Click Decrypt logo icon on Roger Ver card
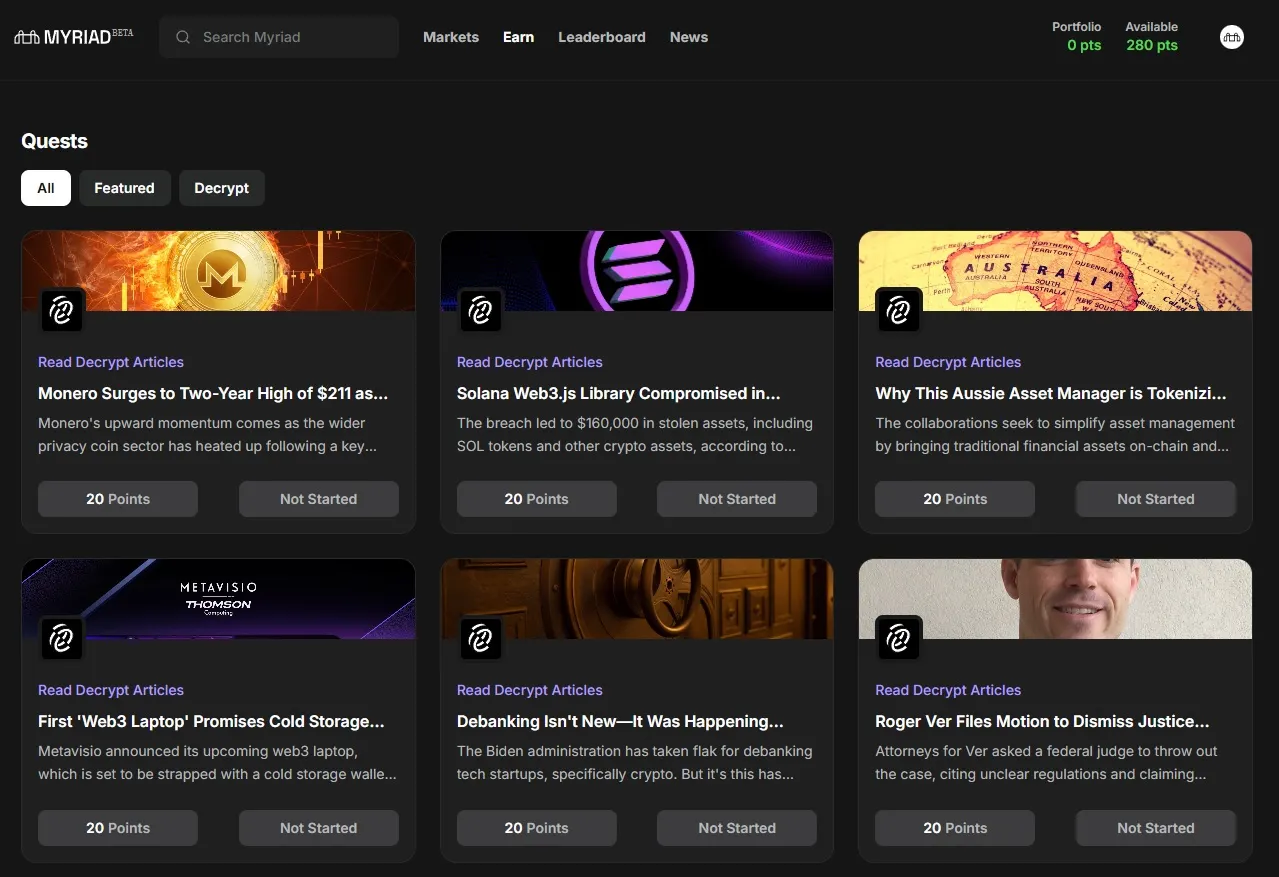Viewport: 1279px width, 877px height. point(898,639)
